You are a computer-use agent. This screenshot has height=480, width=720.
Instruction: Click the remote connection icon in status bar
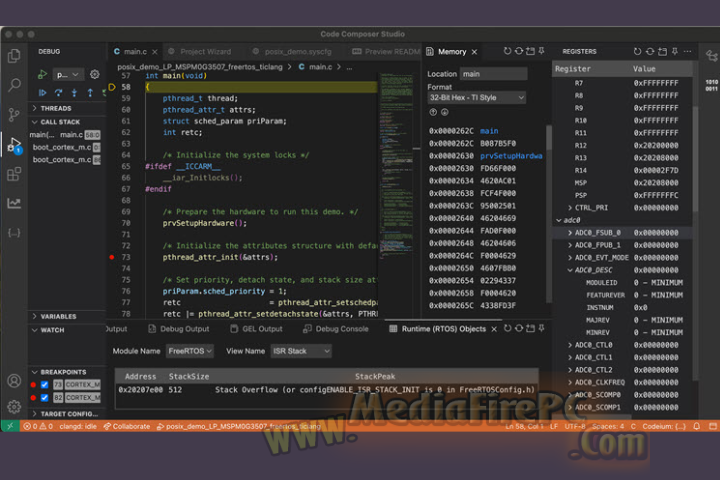point(10,426)
